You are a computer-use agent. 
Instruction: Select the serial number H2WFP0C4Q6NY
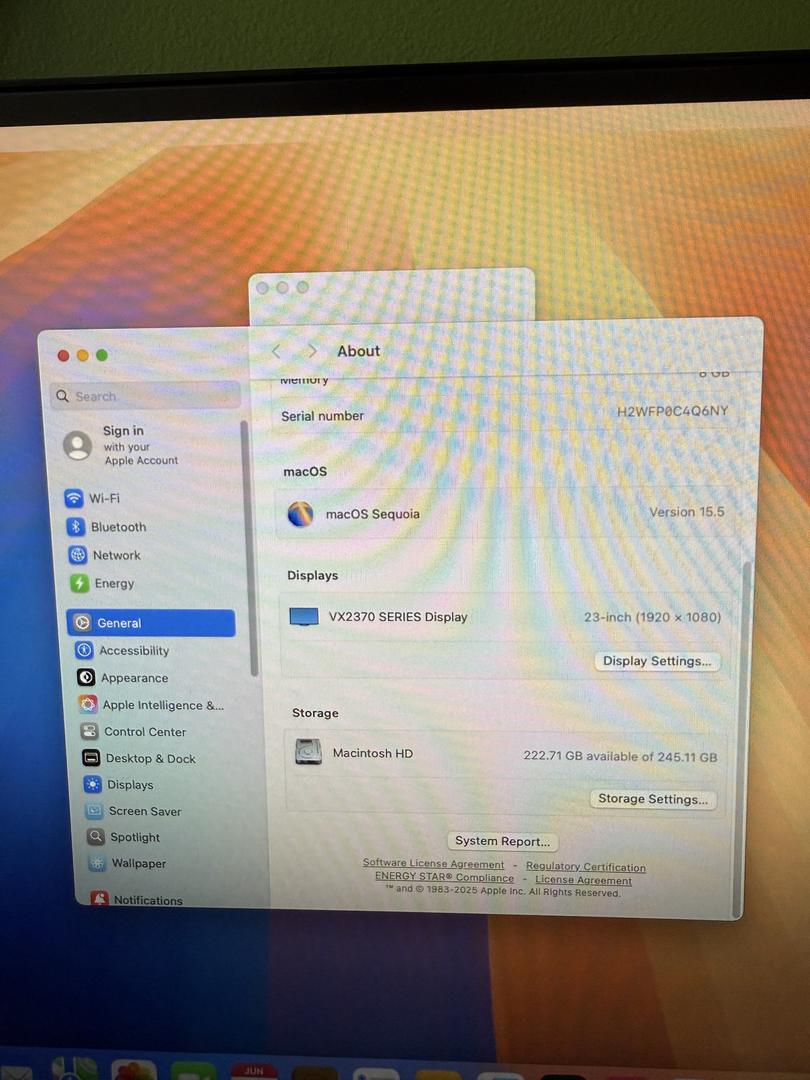[672, 411]
